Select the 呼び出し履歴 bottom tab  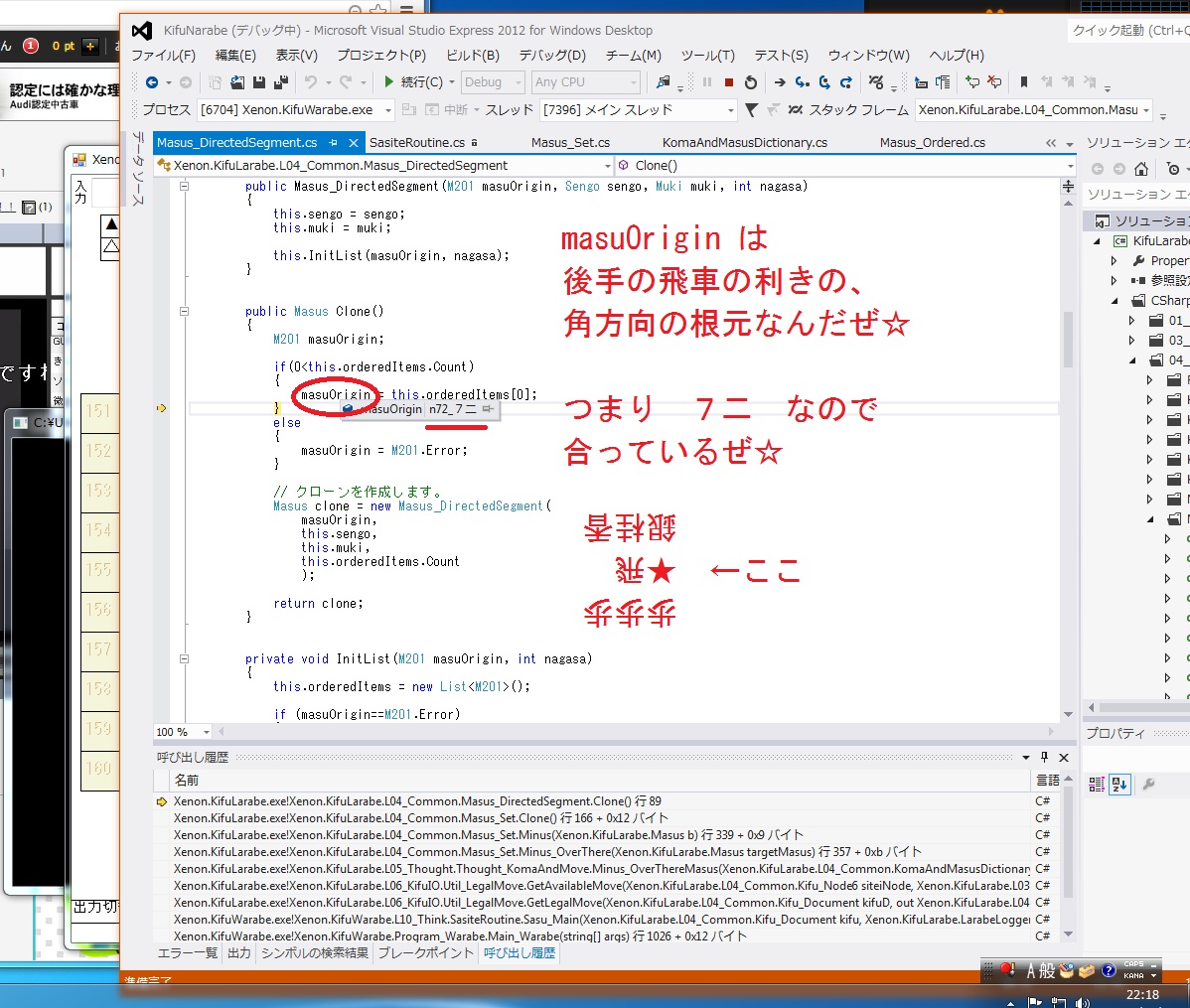520,952
